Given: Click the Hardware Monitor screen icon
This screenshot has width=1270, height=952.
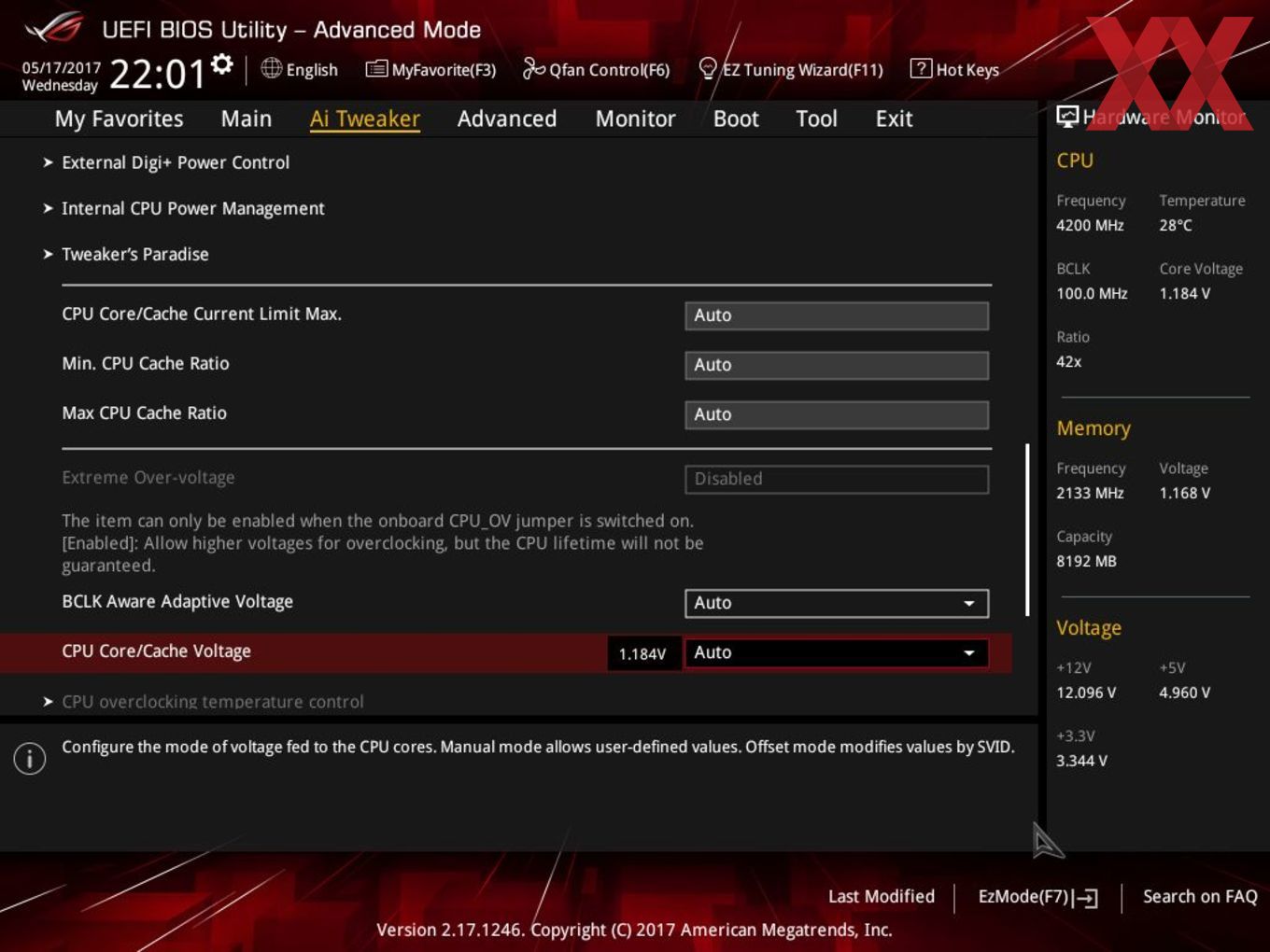Looking at the screenshot, I should 1067,117.
